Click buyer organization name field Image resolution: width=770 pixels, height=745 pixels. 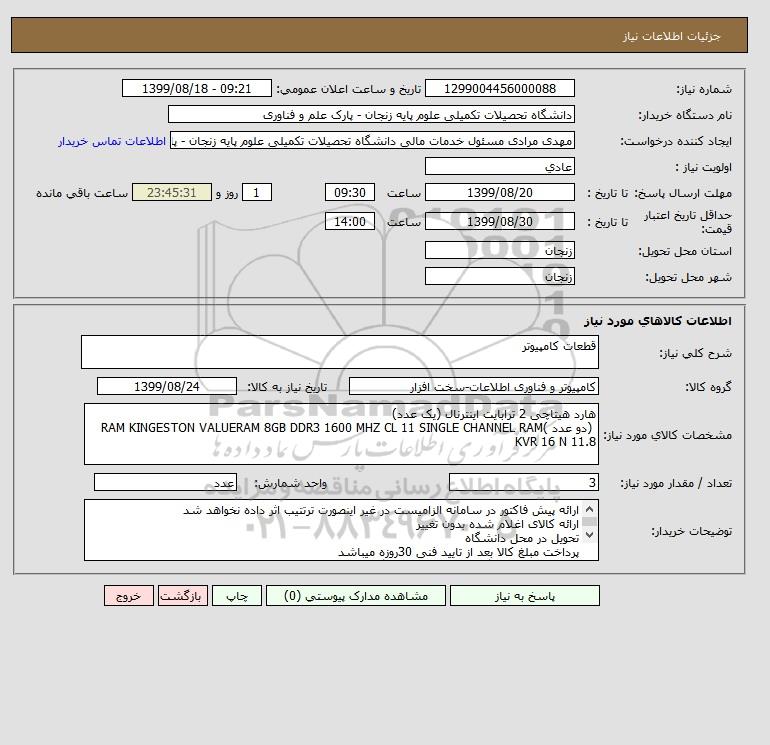(x=371, y=114)
